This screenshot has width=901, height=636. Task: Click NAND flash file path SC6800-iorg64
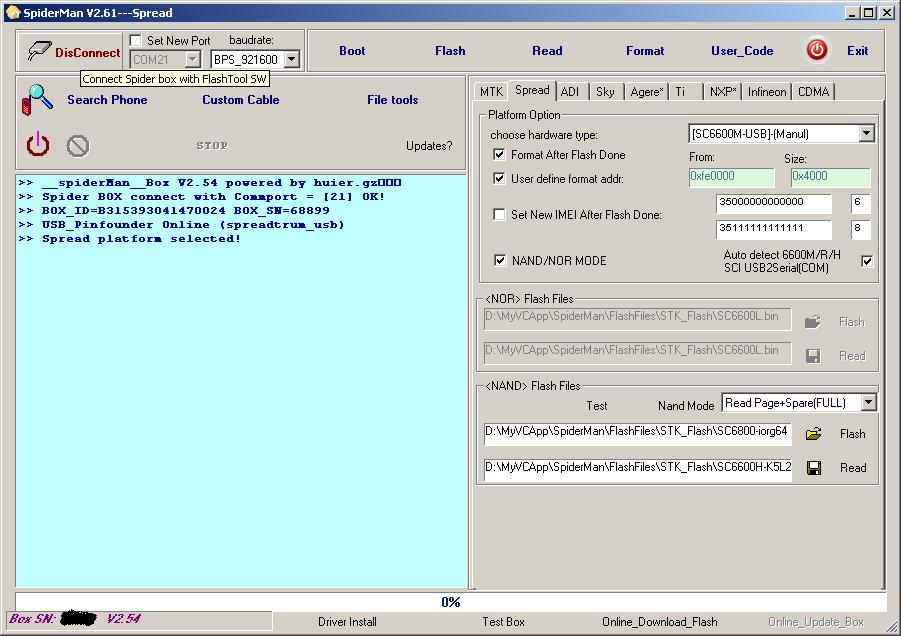coord(637,433)
